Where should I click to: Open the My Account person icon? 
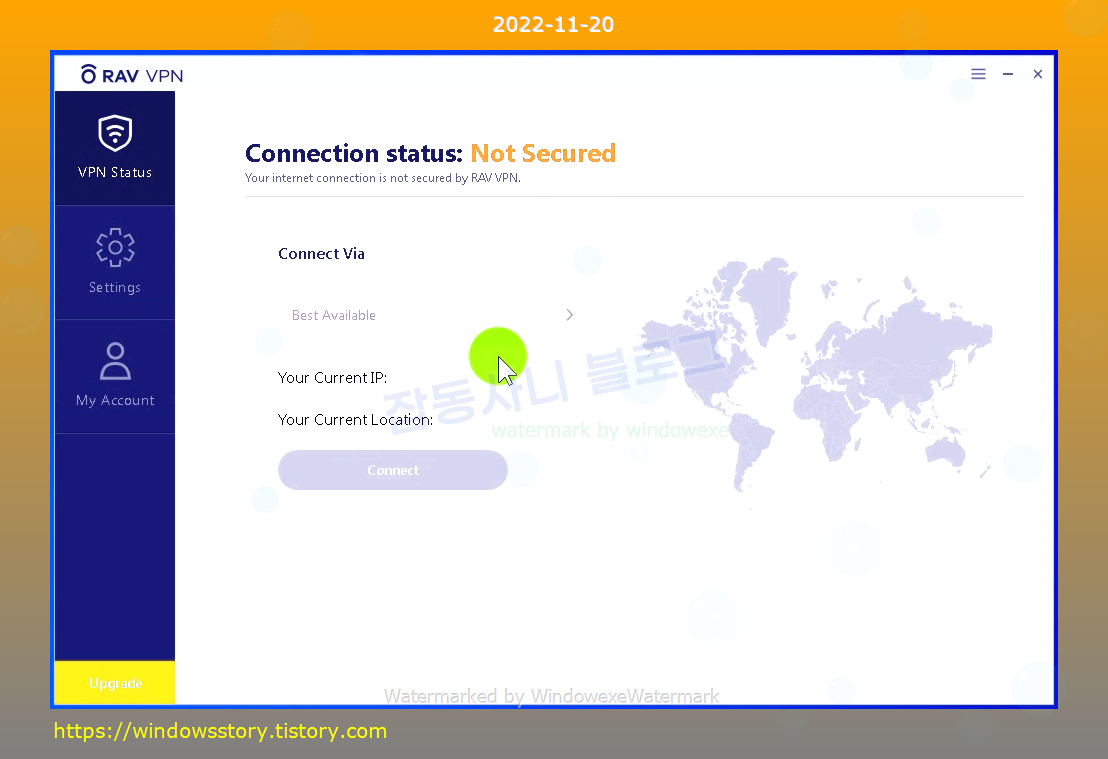115,361
